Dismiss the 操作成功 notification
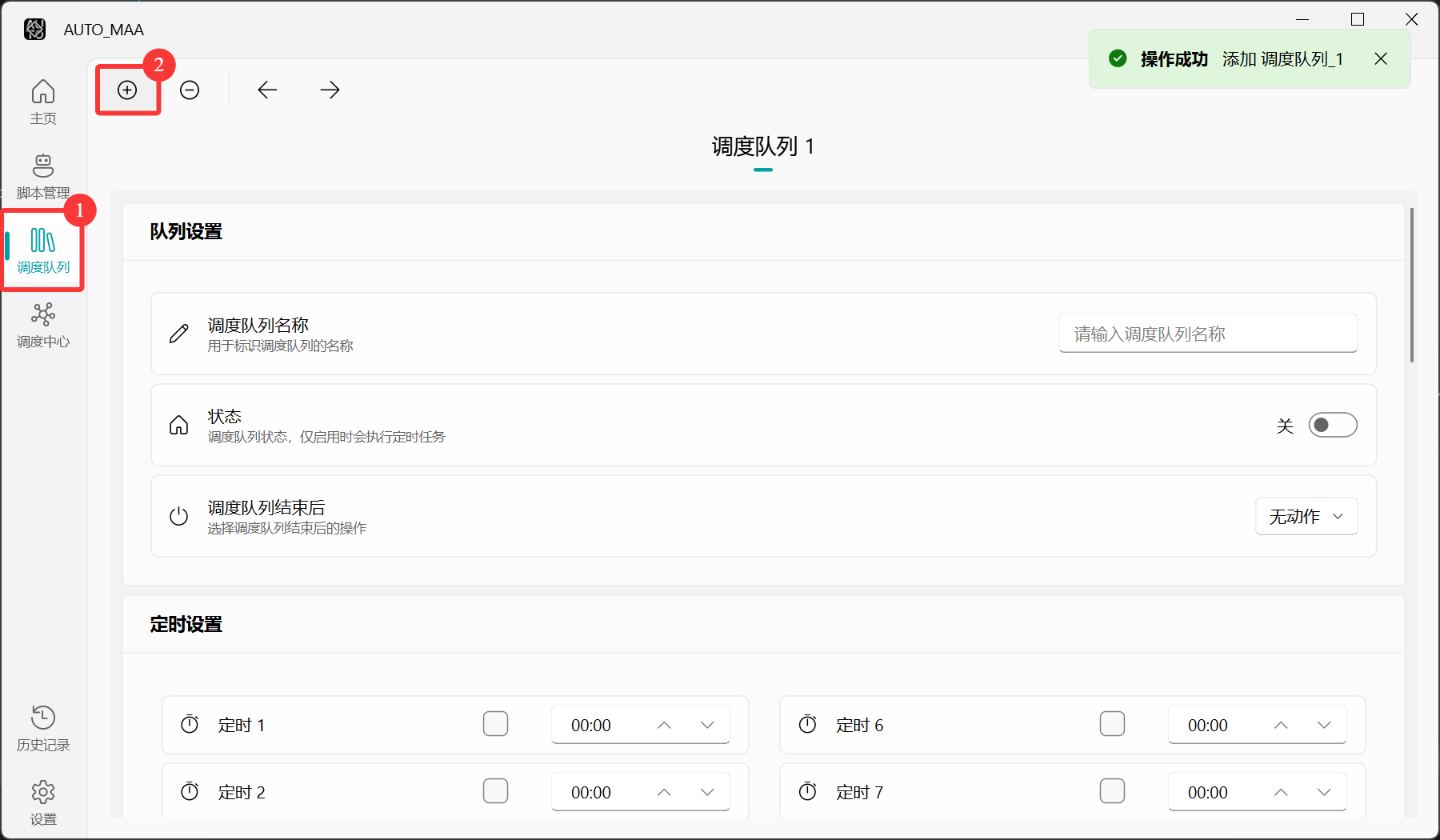 point(1381,59)
